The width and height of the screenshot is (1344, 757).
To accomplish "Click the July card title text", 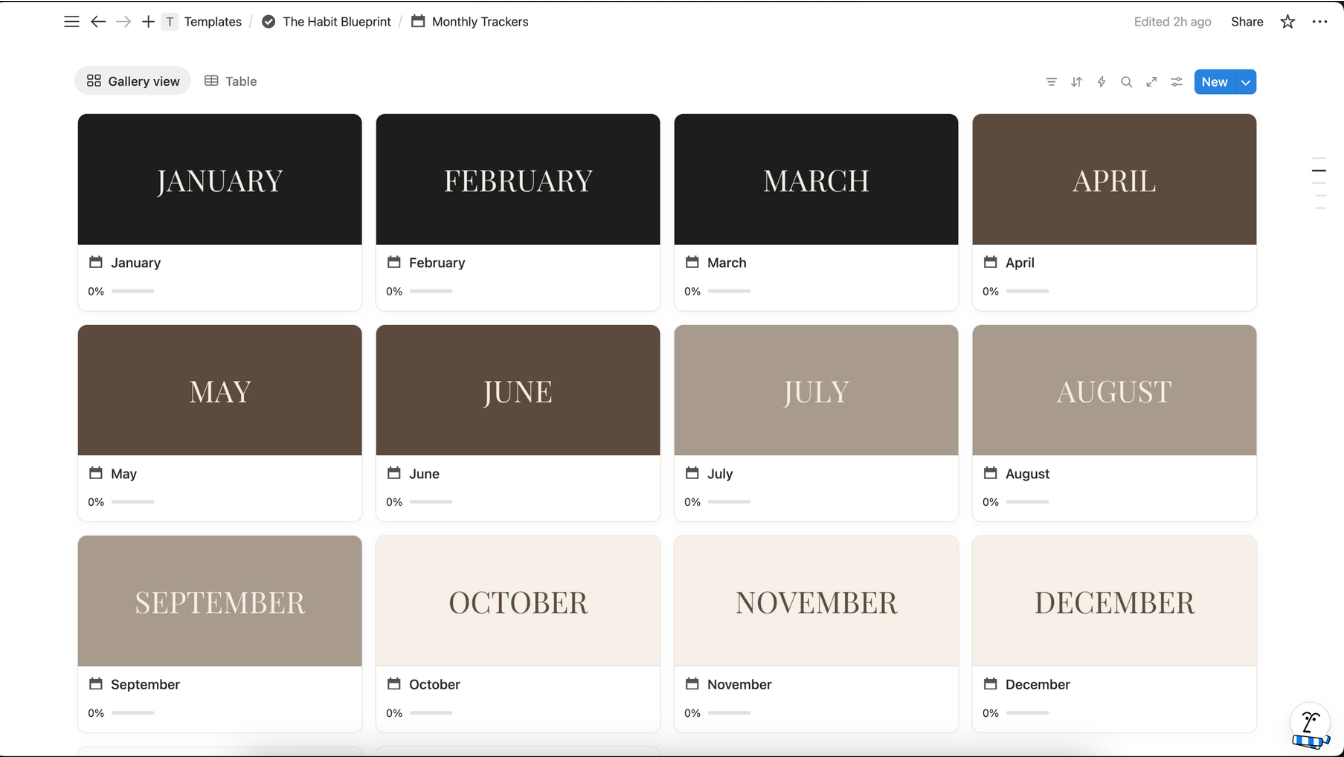I will pos(720,474).
